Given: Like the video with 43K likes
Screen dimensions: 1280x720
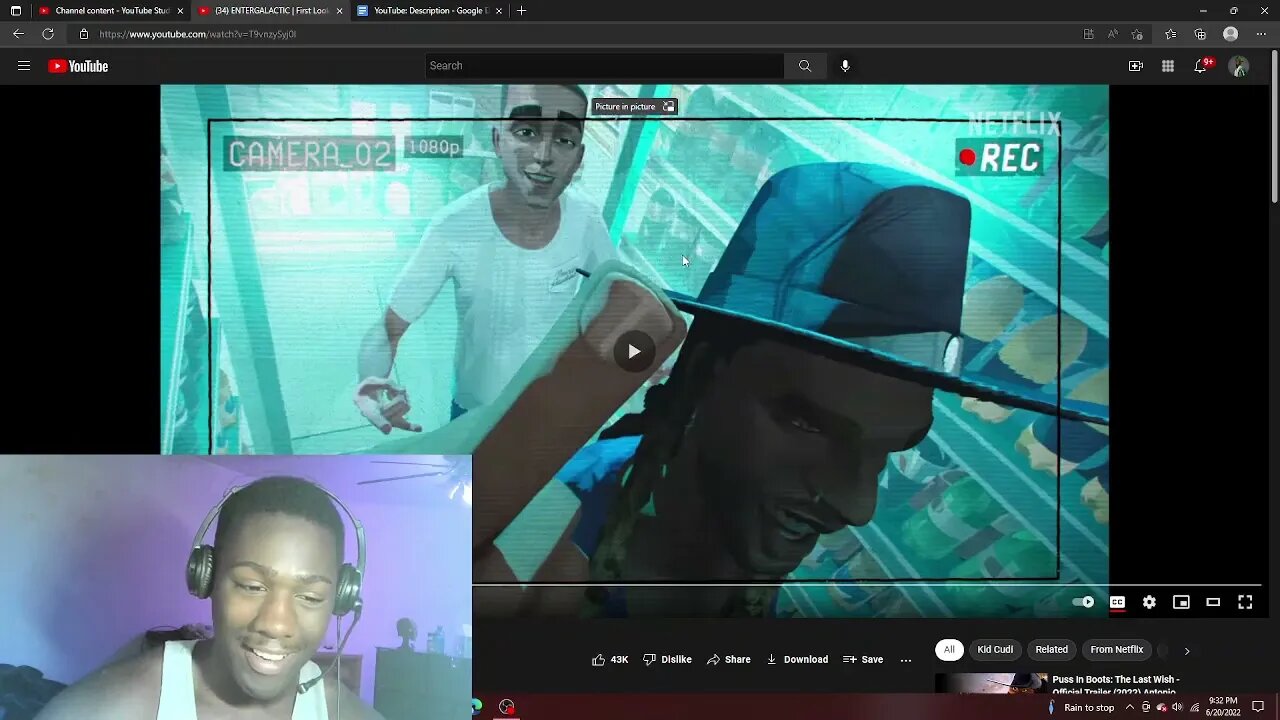Looking at the screenshot, I should [x=610, y=660].
